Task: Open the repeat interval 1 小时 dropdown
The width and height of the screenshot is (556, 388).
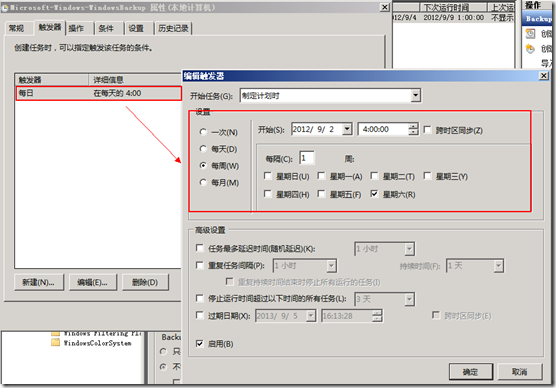Action: pos(331,266)
